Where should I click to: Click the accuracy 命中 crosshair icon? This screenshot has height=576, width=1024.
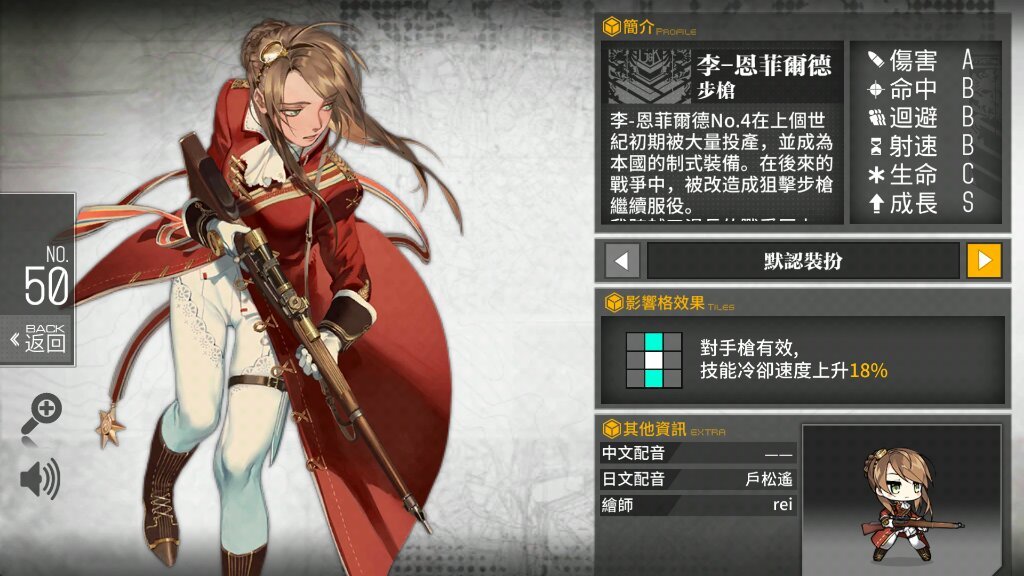click(x=876, y=89)
